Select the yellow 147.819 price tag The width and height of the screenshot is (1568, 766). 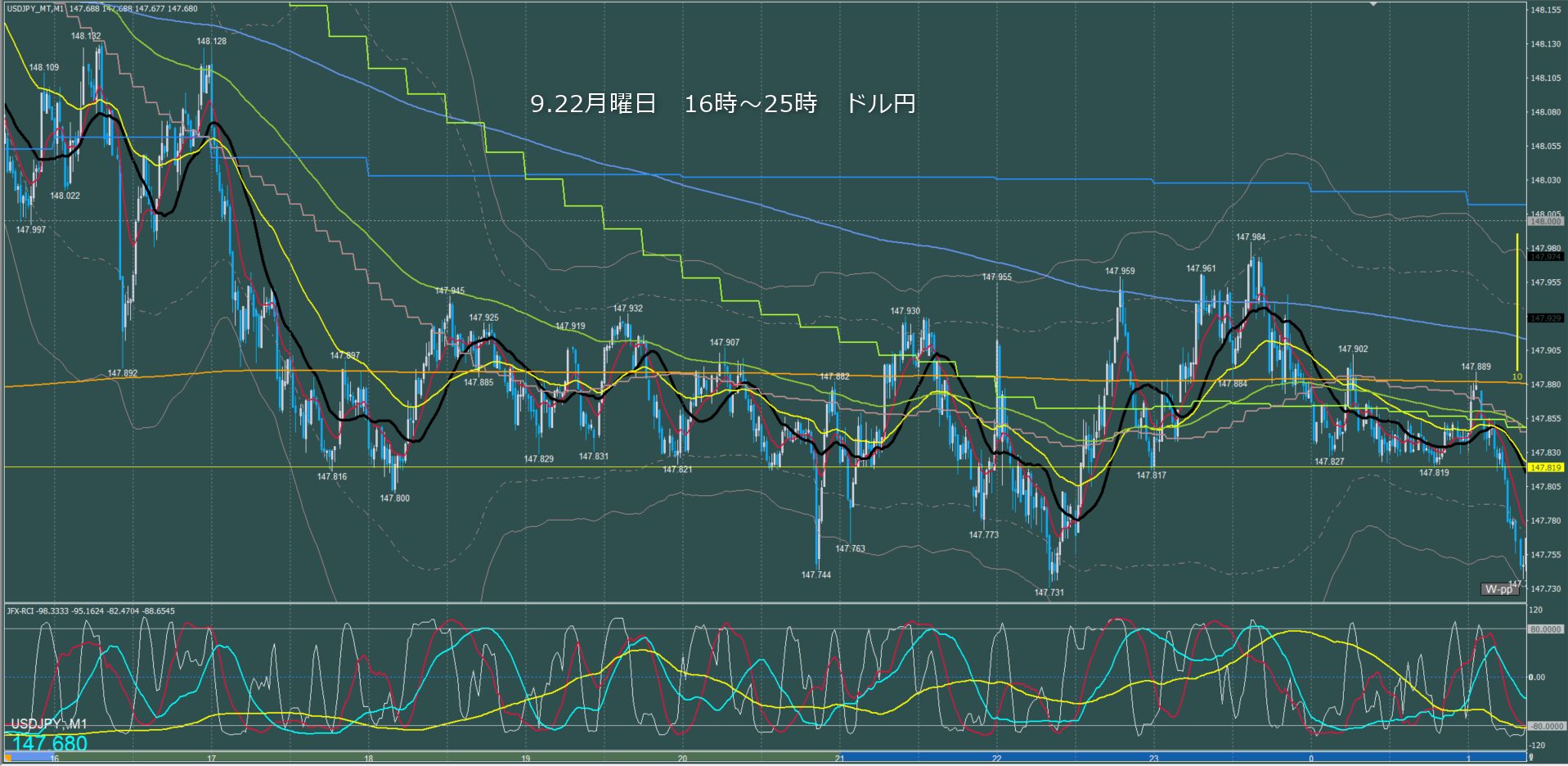click(x=1545, y=467)
